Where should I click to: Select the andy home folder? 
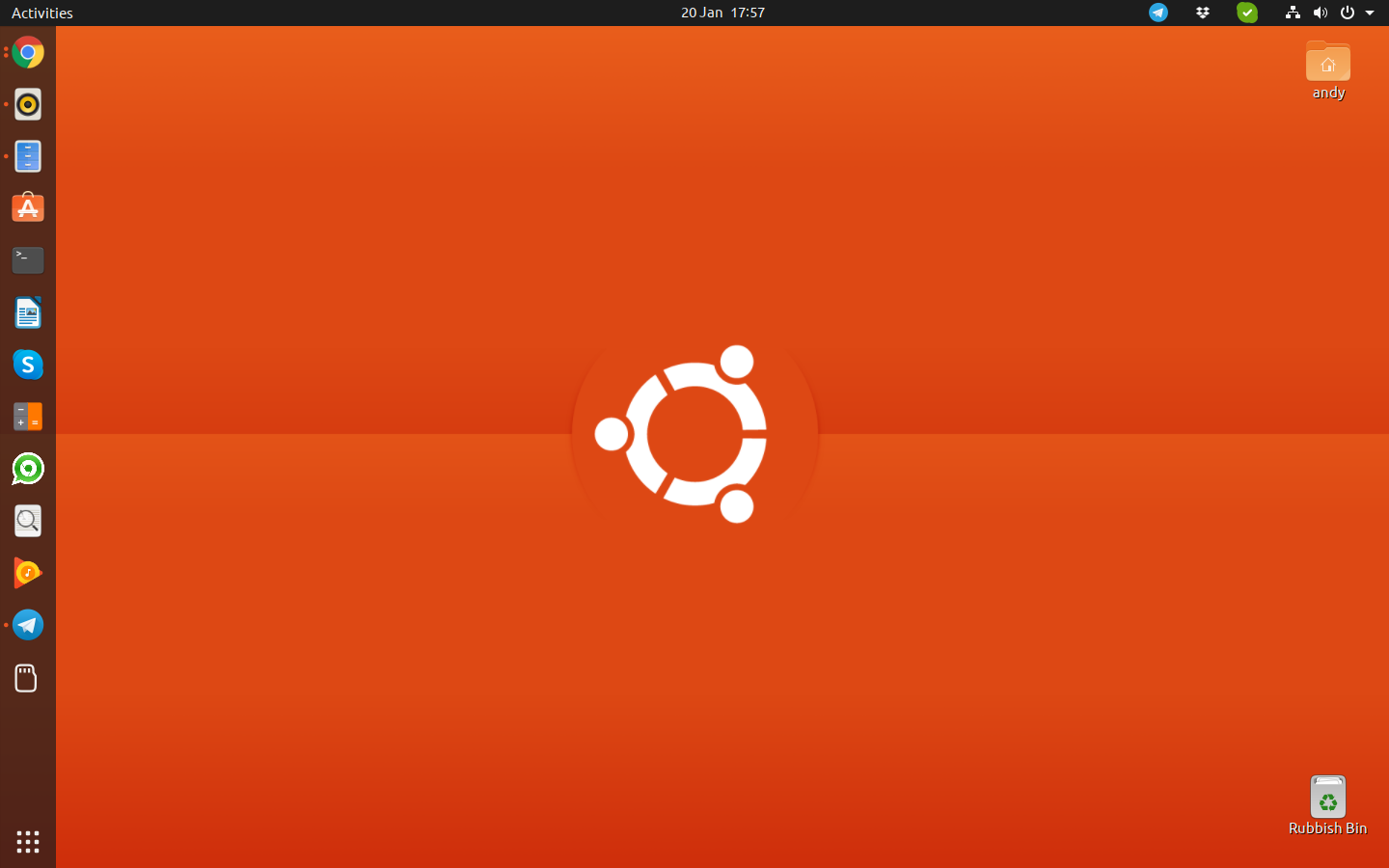click(1328, 69)
